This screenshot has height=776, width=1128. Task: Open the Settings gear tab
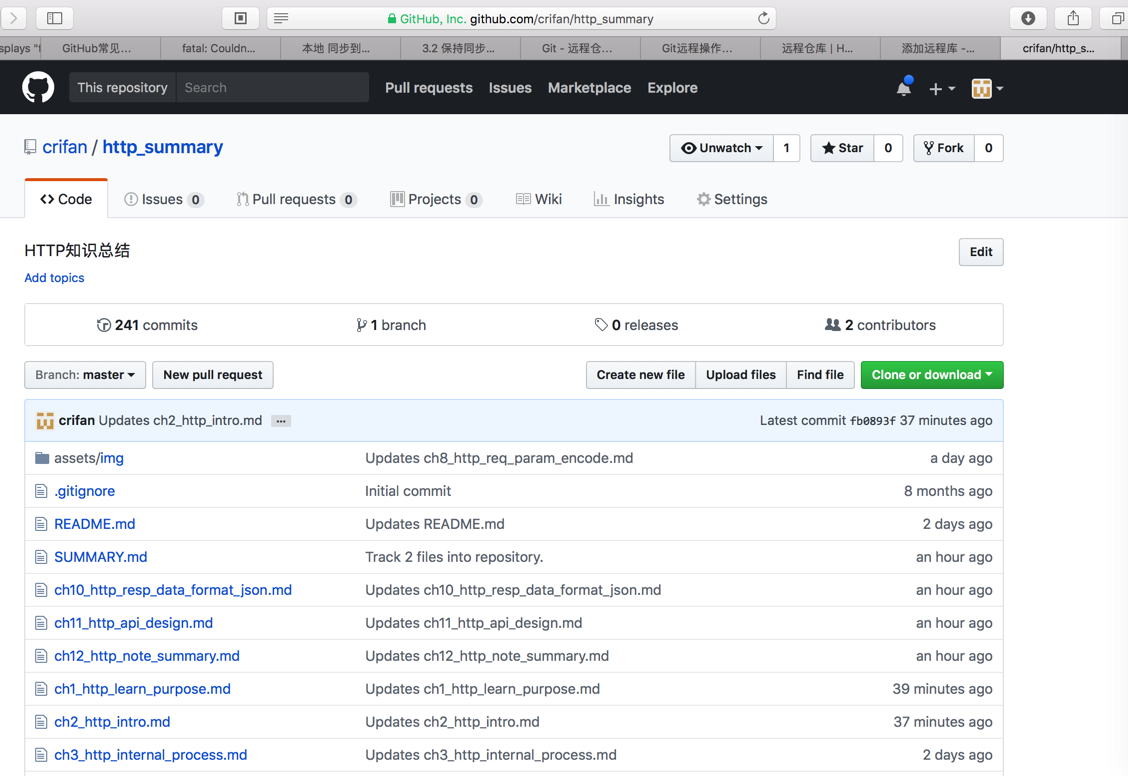point(732,199)
